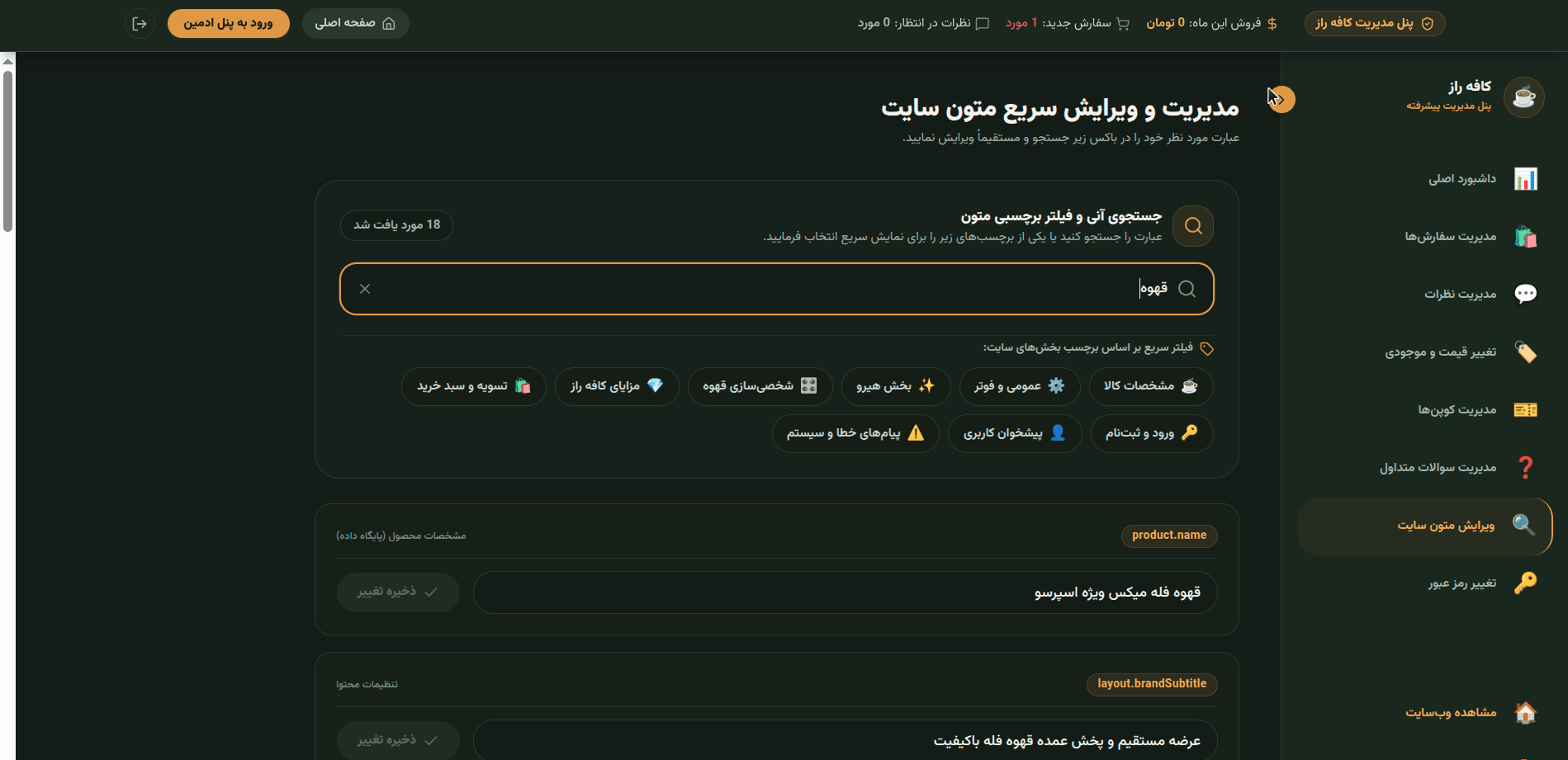Click the layout.brandSubtitle key label
This screenshot has height=760, width=1568.
tap(1152, 684)
